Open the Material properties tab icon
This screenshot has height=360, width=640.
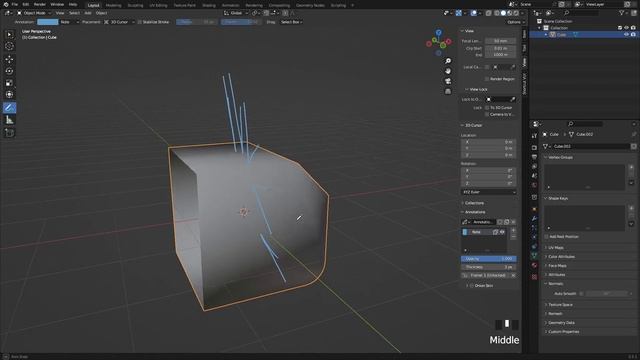[534, 265]
